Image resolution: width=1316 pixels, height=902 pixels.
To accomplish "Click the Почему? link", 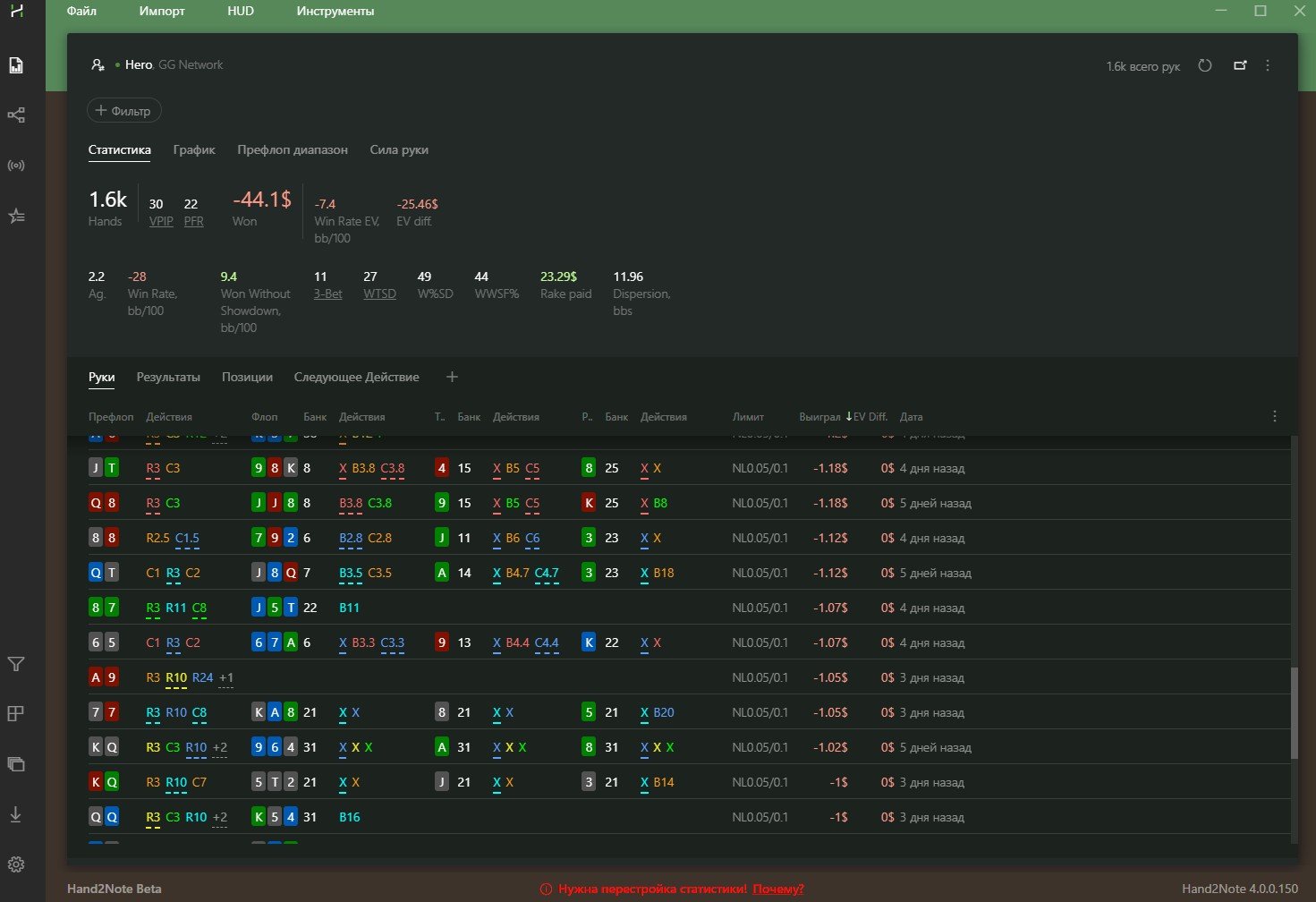I will pyautogui.click(x=778, y=889).
